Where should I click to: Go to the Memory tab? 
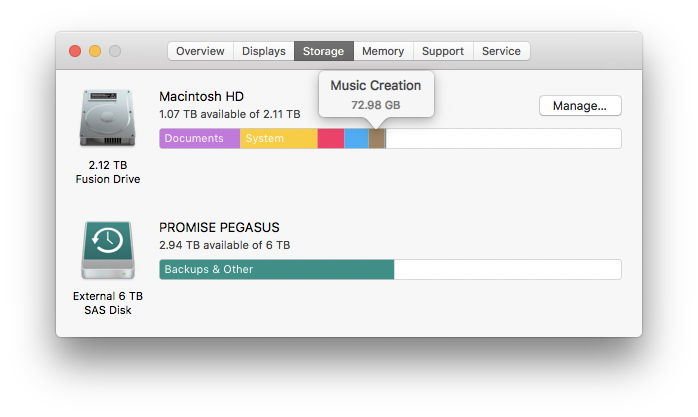coord(382,51)
